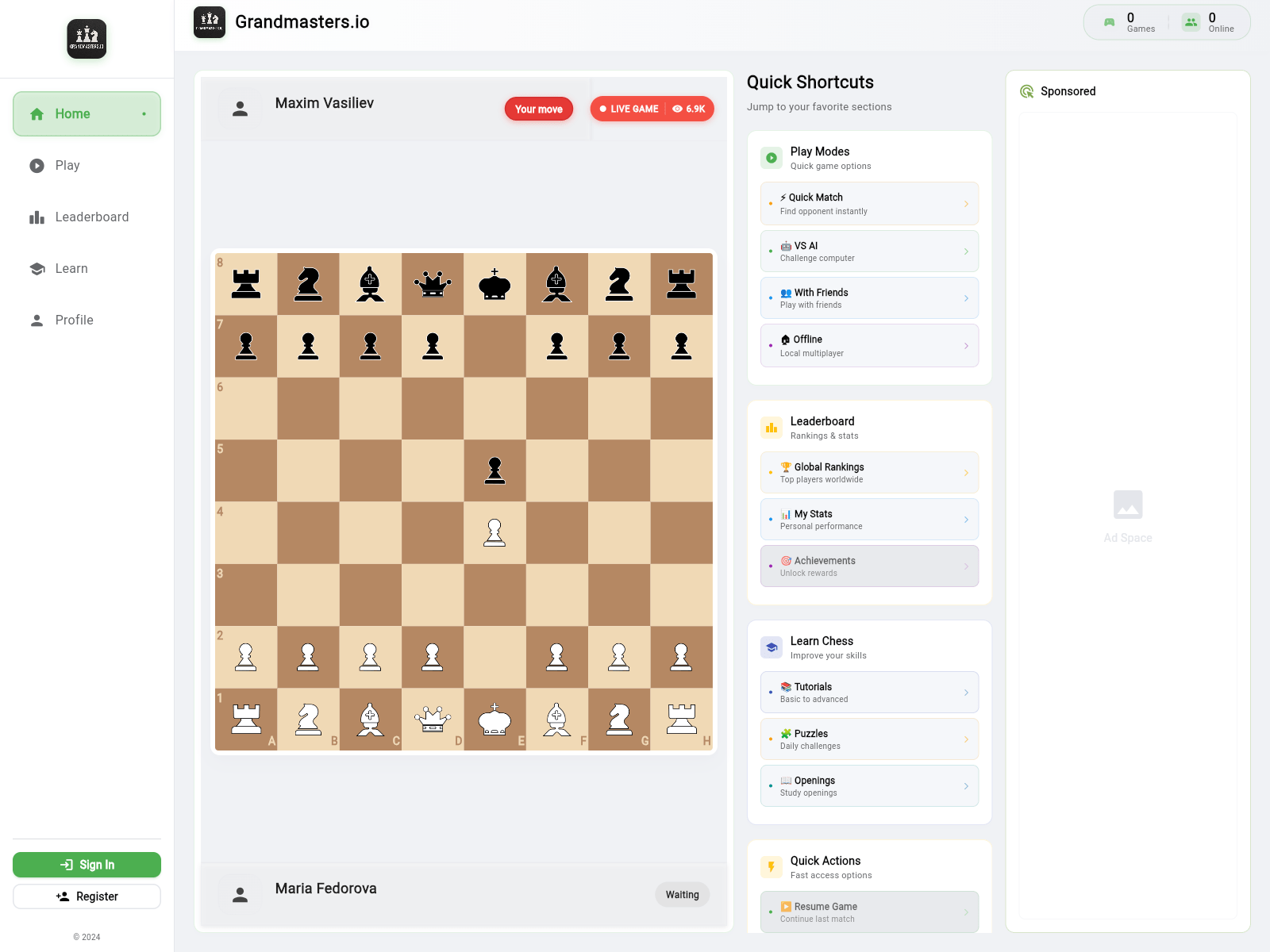Expand the My Stats chevron
Image resolution: width=1270 pixels, height=952 pixels.
(966, 520)
